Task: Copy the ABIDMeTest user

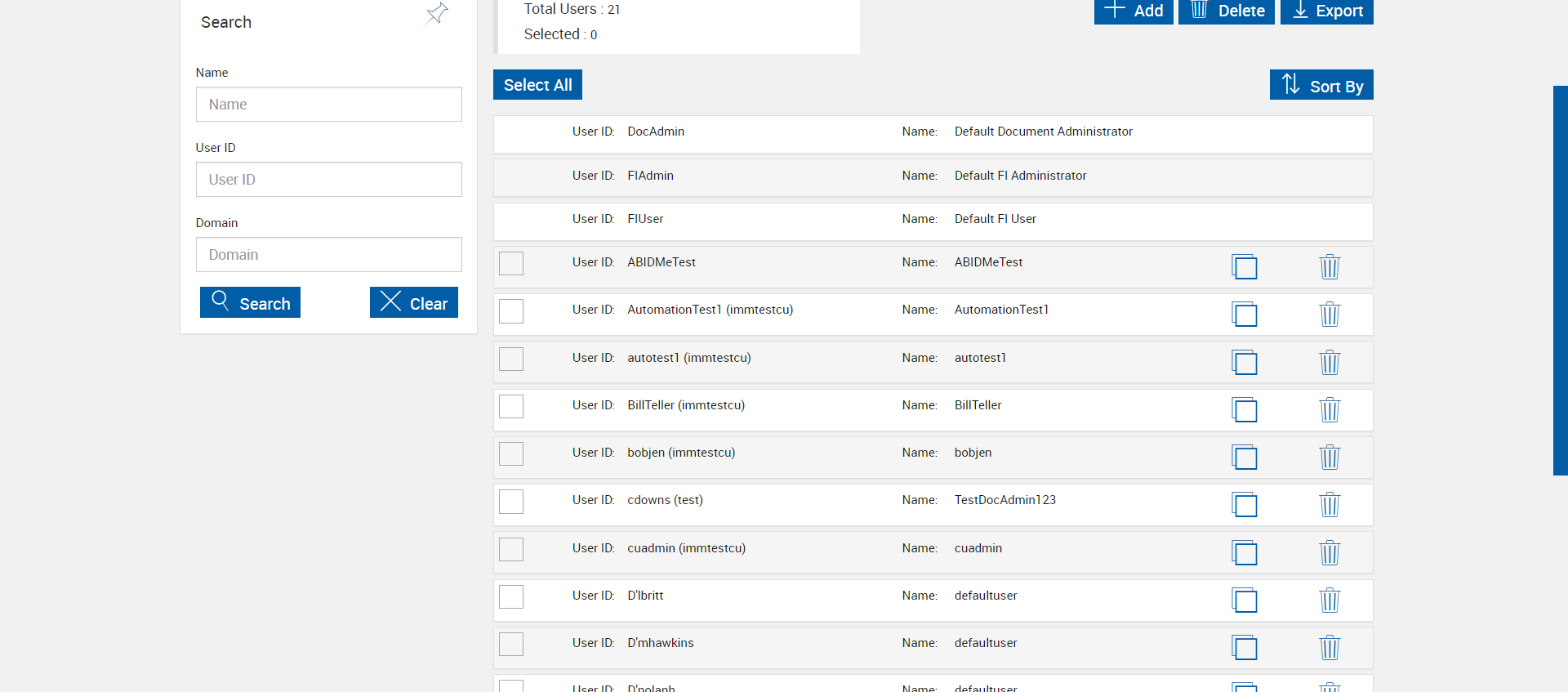Action: 1245,266
